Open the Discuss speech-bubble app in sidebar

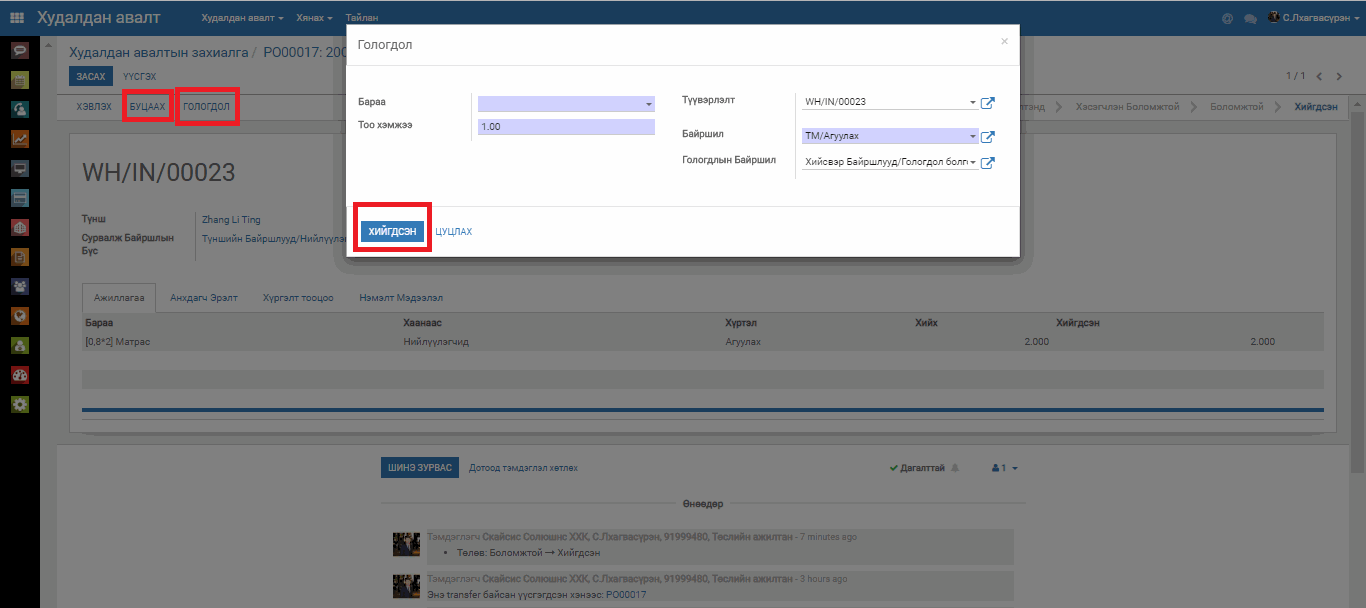click(20, 51)
